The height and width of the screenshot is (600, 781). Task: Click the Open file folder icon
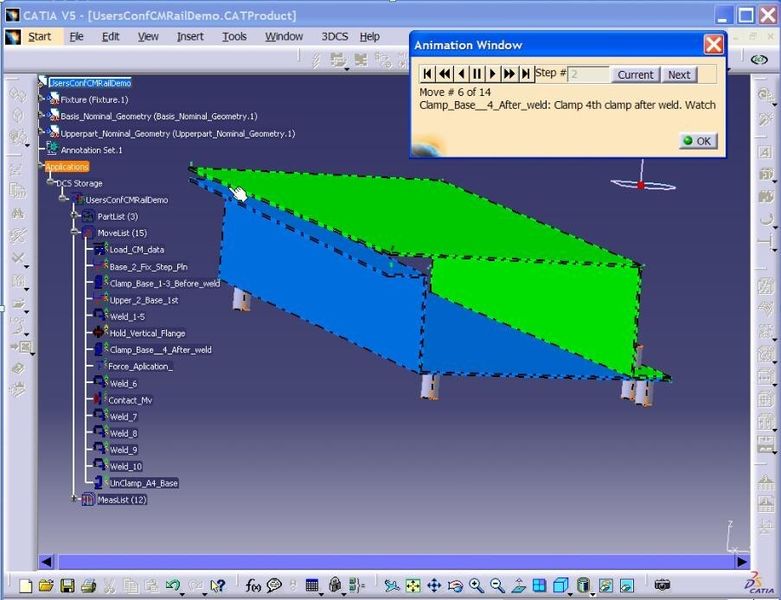point(46,586)
